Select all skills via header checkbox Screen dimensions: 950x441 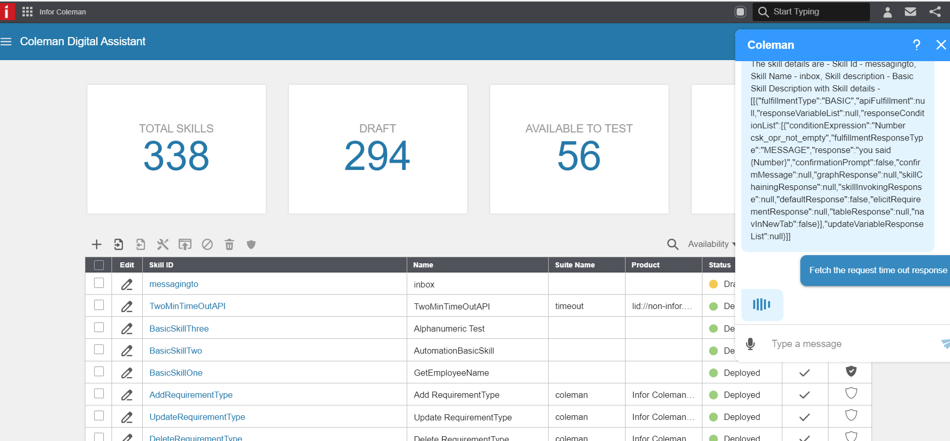[x=99, y=265]
